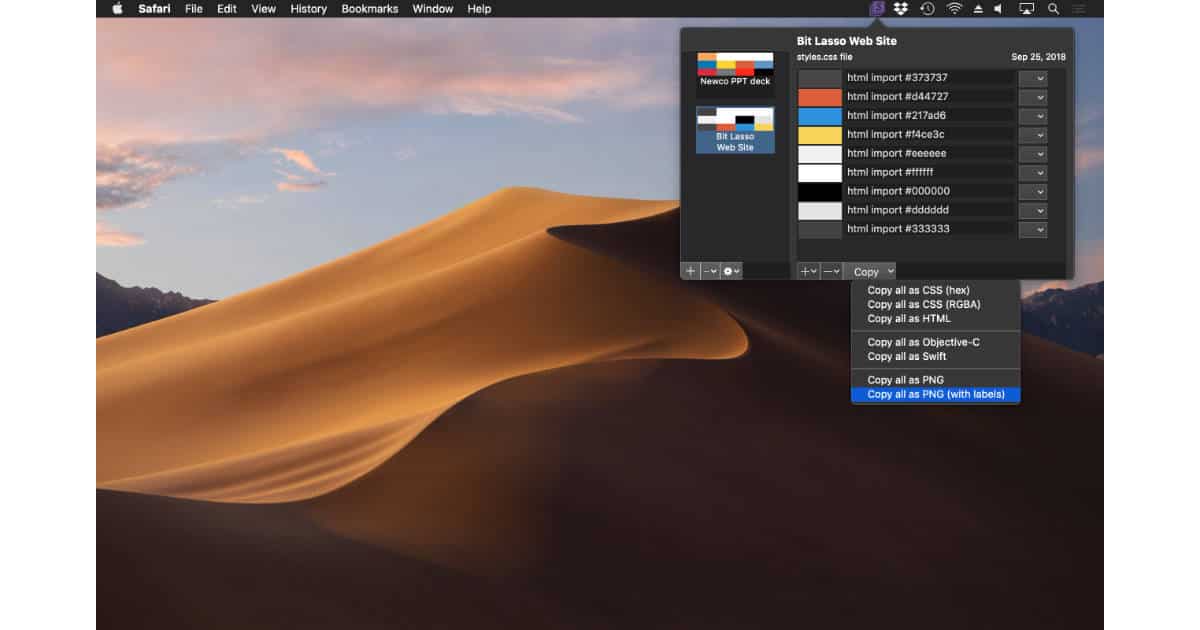Open the Help menu
The image size is (1200, 630).
(479, 9)
